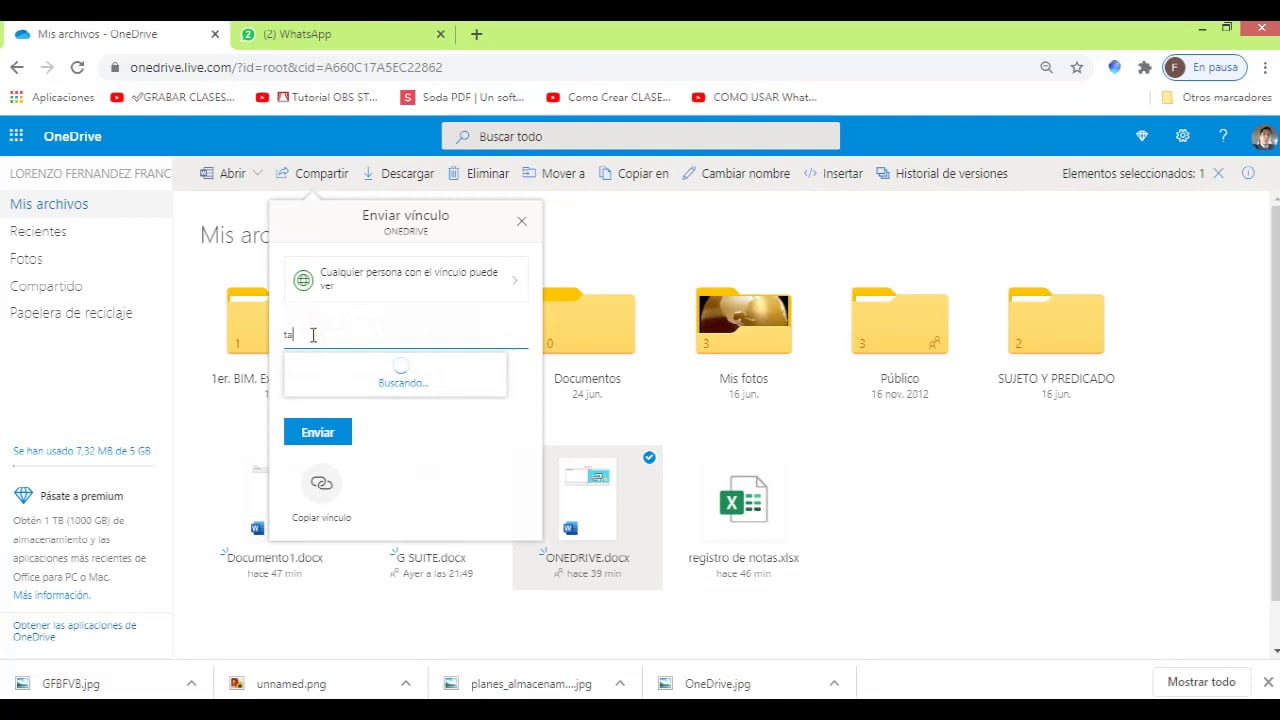The image size is (1280, 720).
Task: Click Mover a in the toolbar
Action: coord(554,173)
